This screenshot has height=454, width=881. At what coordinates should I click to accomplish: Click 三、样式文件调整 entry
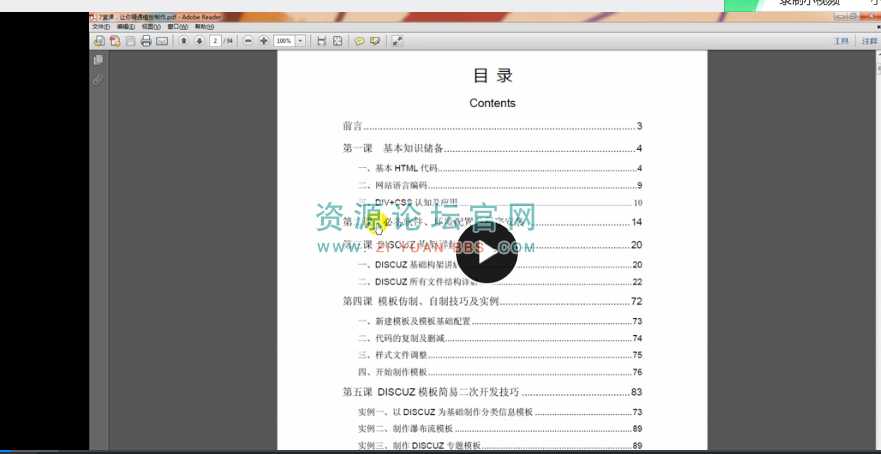click(x=500, y=355)
